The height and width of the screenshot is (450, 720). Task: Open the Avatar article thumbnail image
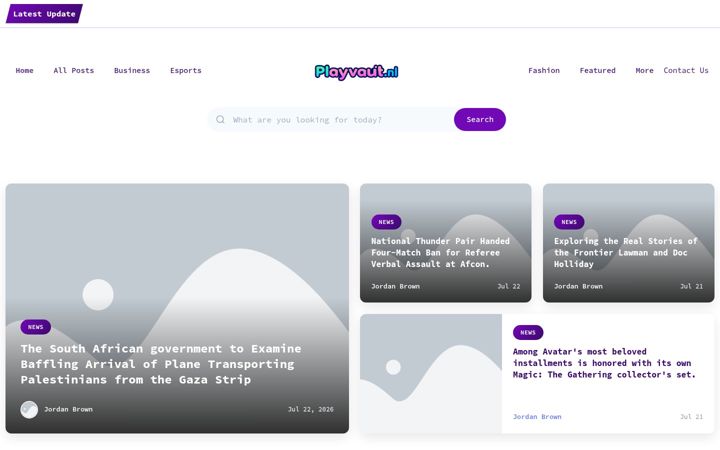431,374
